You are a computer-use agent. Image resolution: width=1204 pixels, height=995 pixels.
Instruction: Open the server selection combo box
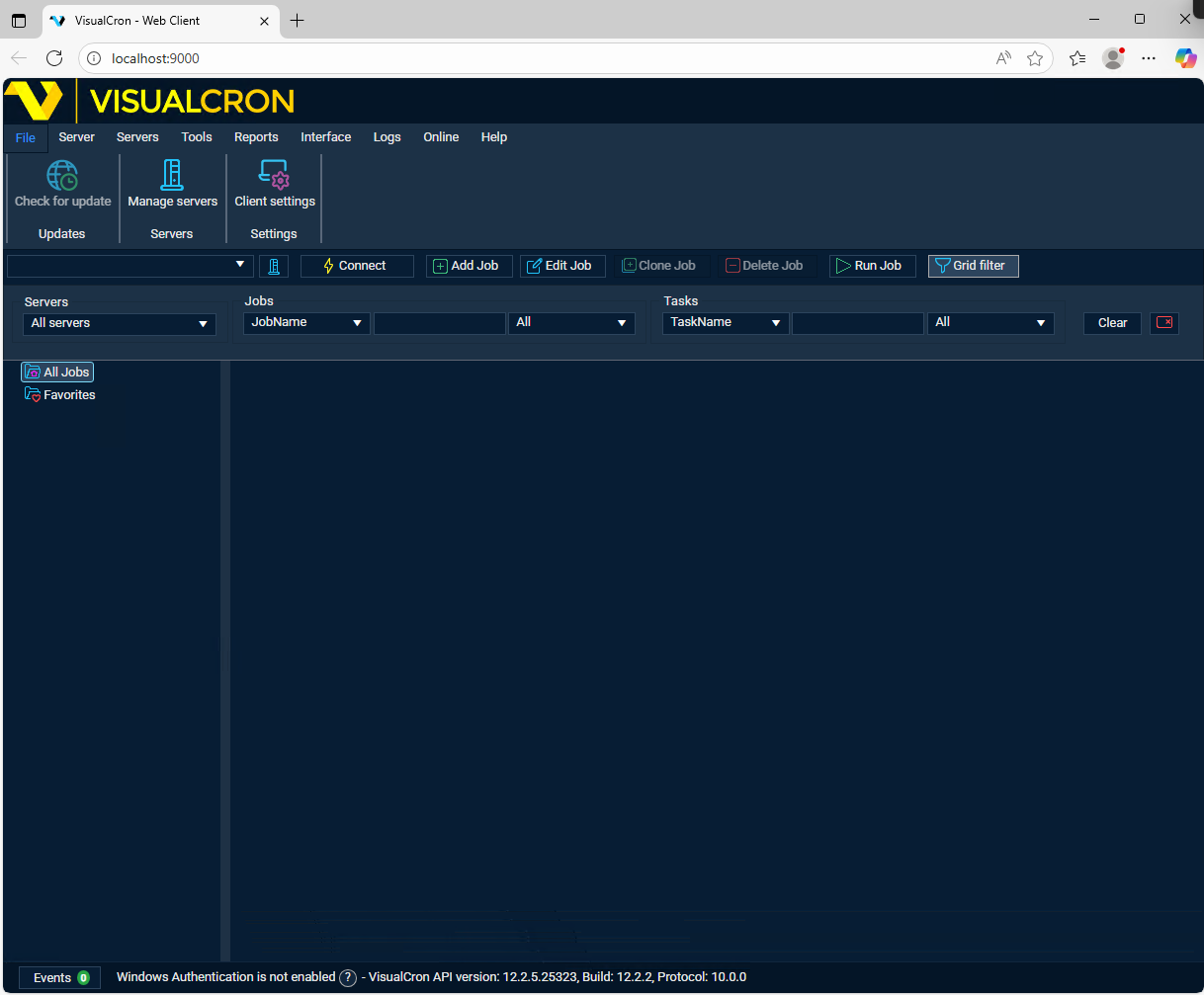click(130, 266)
